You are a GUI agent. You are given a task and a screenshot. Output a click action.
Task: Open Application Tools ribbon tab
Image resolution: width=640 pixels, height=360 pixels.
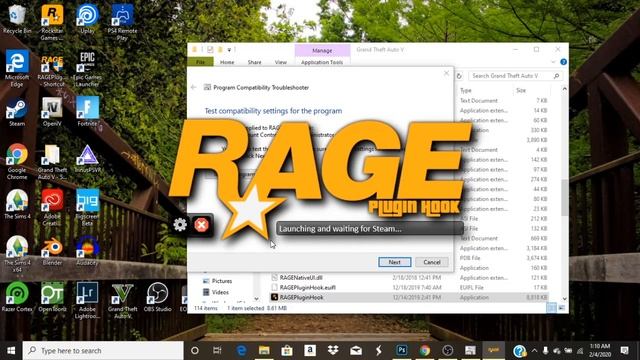pos(322,62)
